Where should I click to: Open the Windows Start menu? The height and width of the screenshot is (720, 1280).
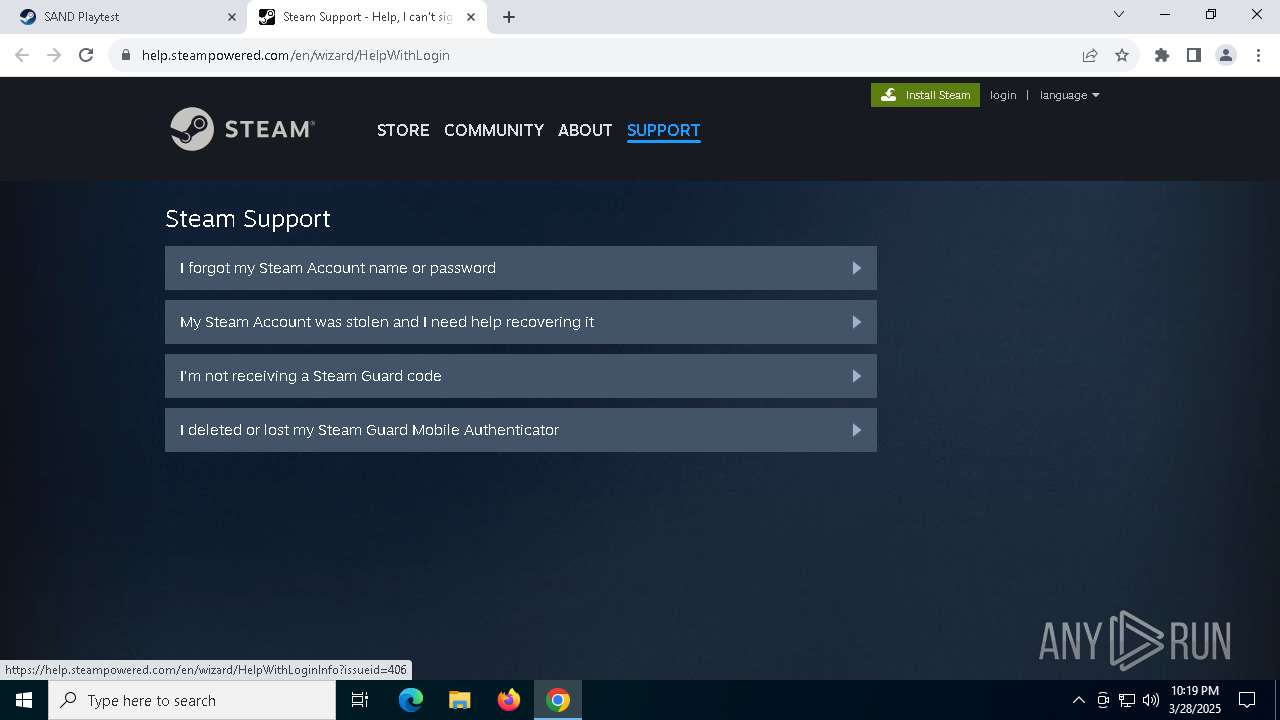click(24, 700)
